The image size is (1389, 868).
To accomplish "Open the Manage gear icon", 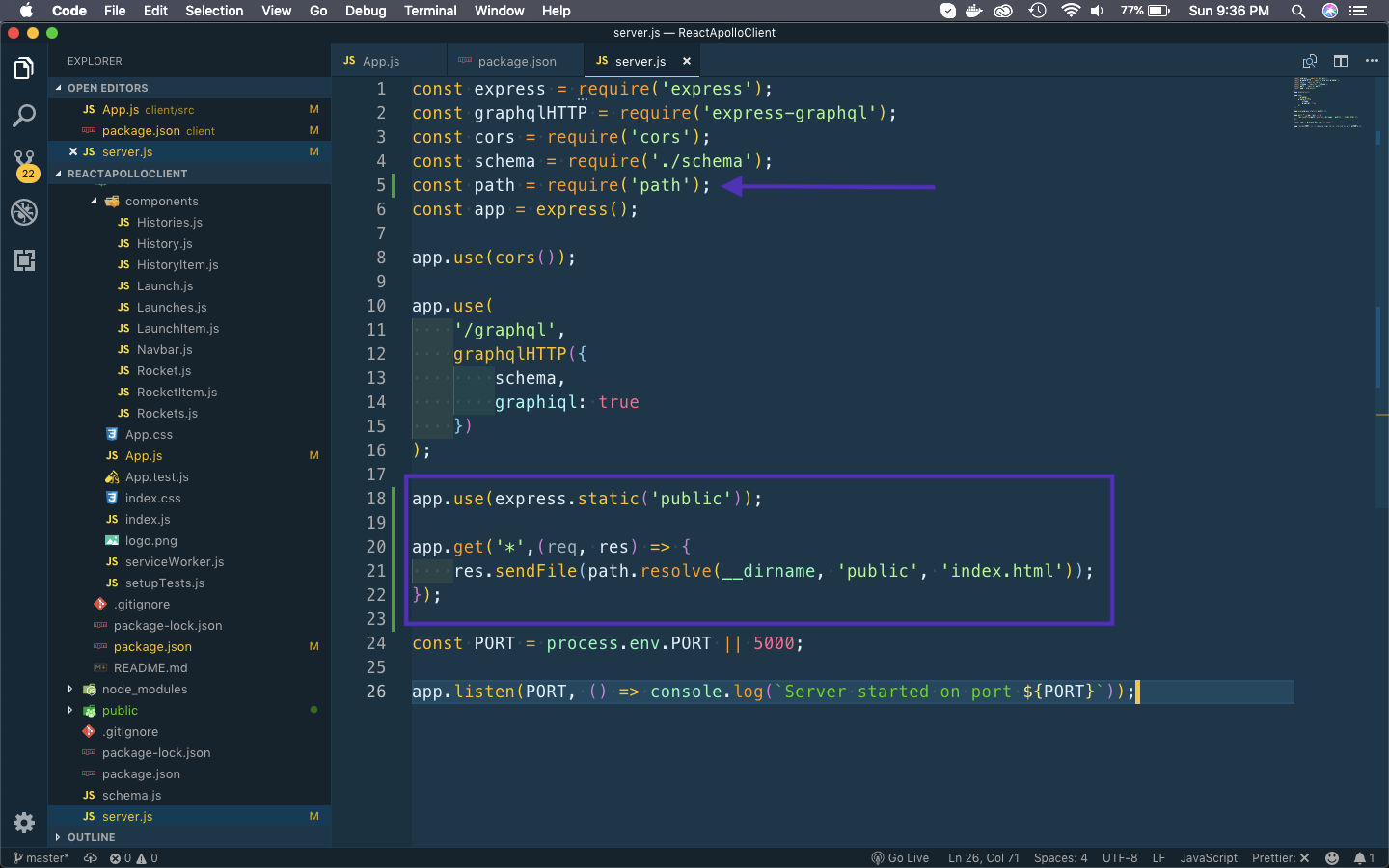I will pos(24,823).
